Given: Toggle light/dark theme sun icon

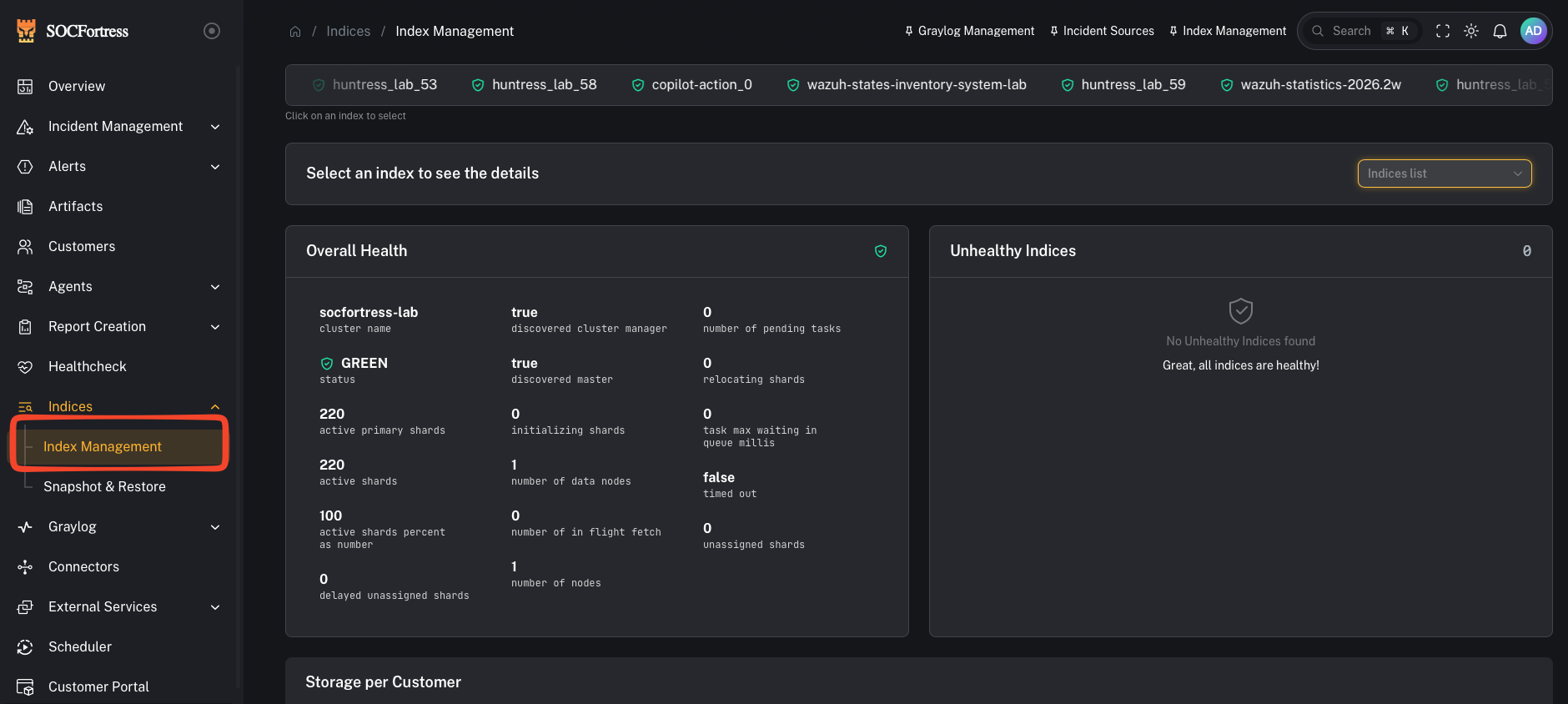Looking at the screenshot, I should 1471,31.
